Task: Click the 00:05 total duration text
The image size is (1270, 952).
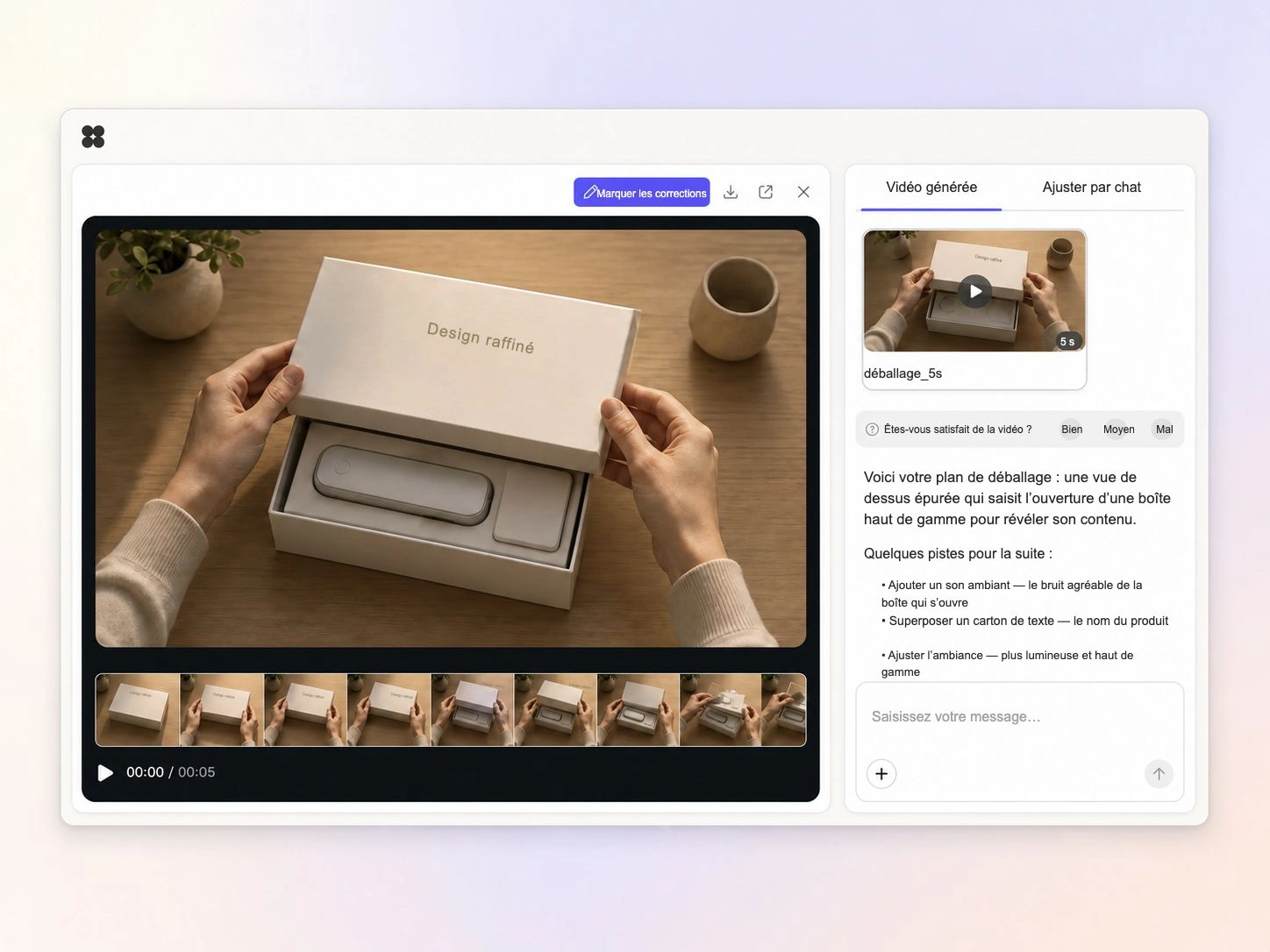Action: pyautogui.click(x=196, y=772)
